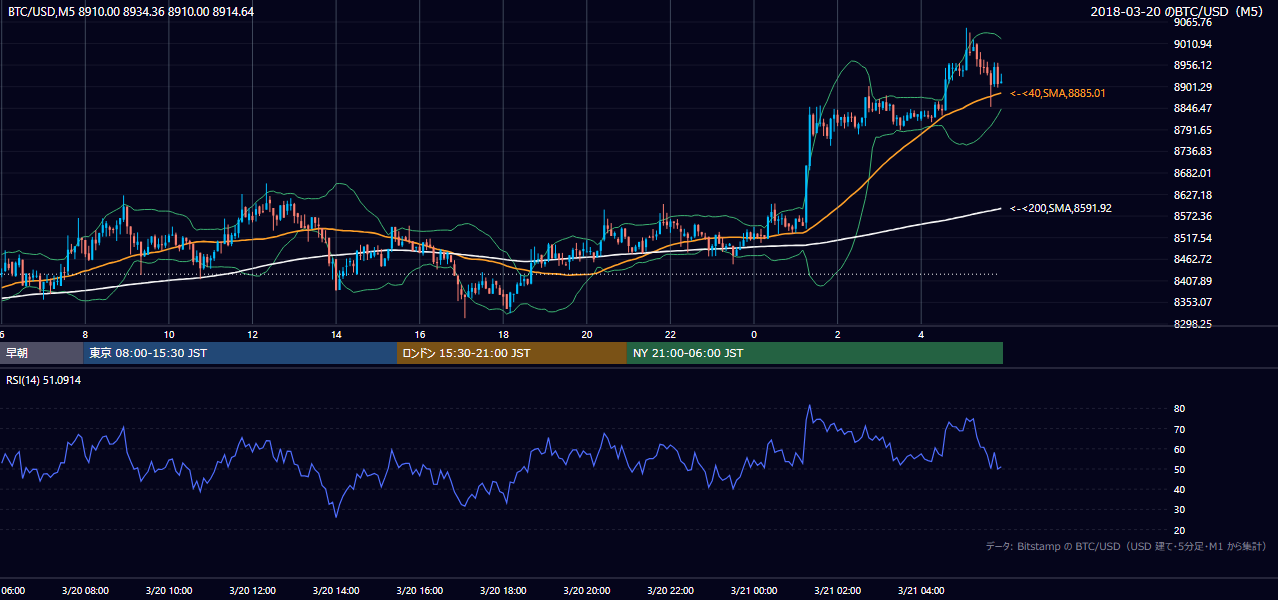
Task: Click the 3/21 00:00 date label
Action: [754, 591]
